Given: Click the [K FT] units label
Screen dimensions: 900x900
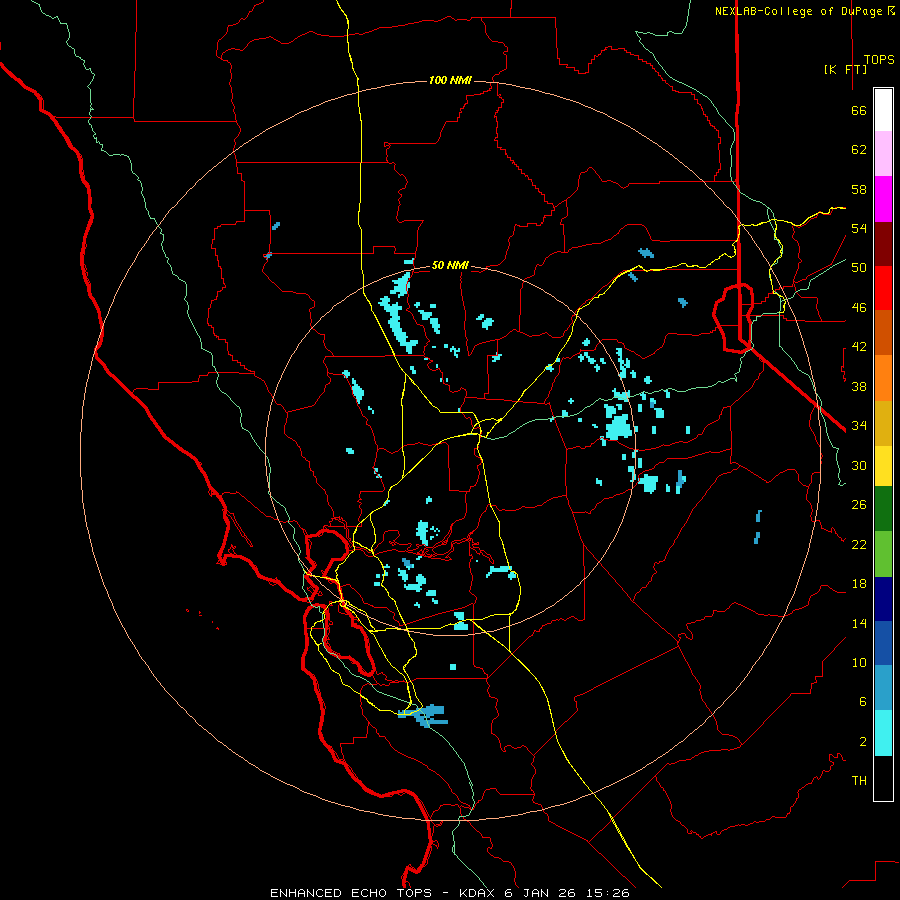Looking at the screenshot, I should point(845,69).
